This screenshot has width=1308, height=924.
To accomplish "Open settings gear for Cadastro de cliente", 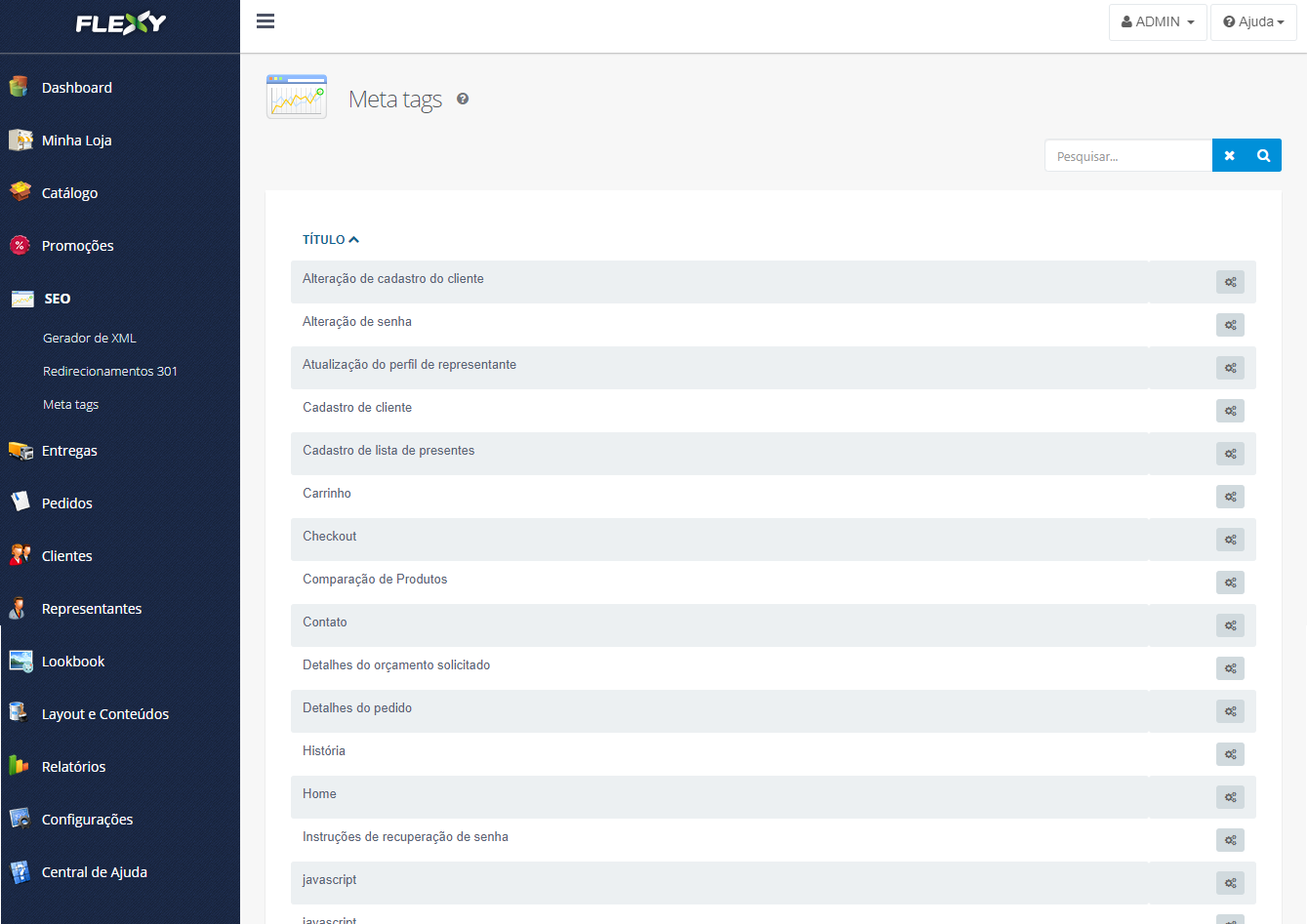I will pyautogui.click(x=1230, y=411).
